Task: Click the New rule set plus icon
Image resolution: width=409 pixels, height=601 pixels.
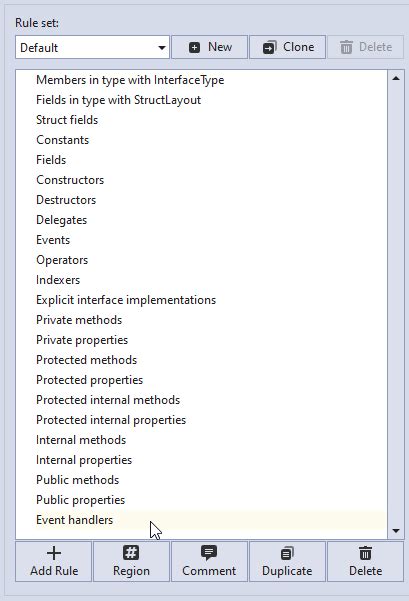Action: point(194,48)
